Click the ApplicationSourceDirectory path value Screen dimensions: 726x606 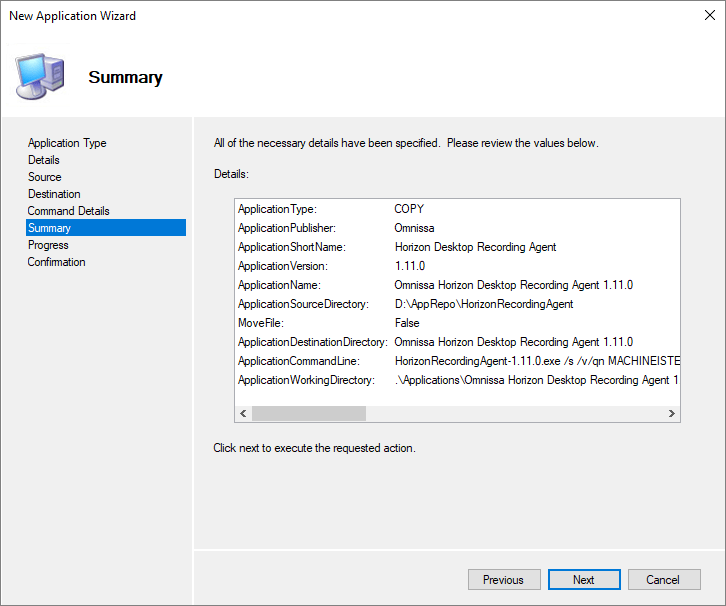point(484,304)
